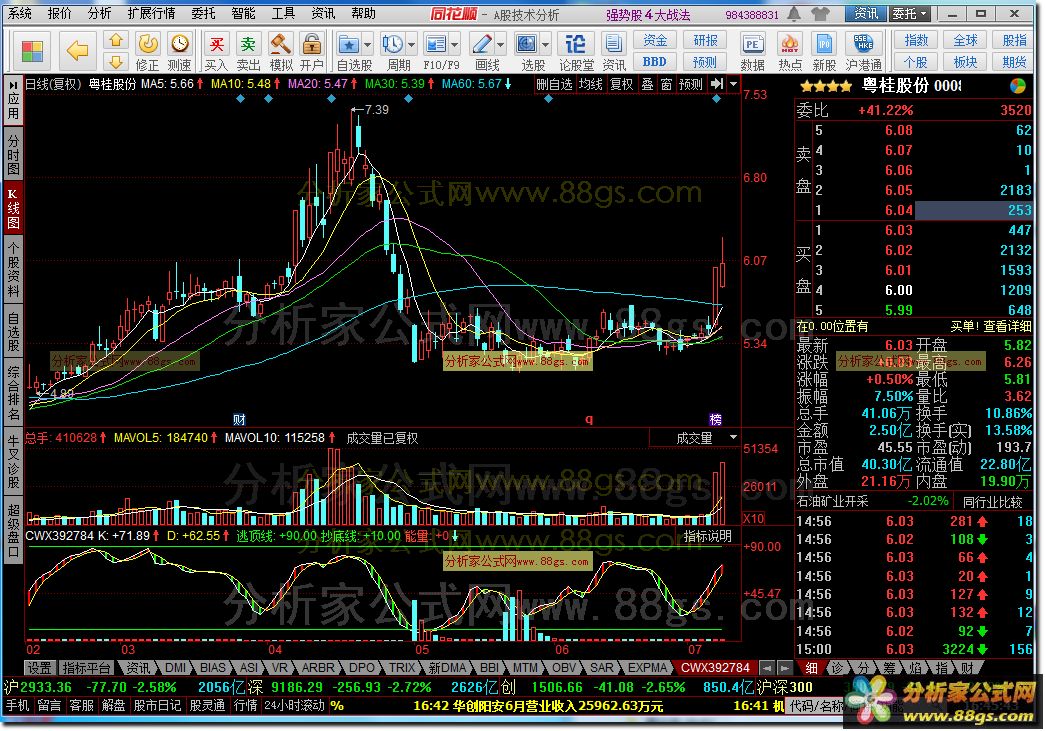Switch to 分时图 view in sidebar
The height and width of the screenshot is (731, 1045).
point(13,153)
